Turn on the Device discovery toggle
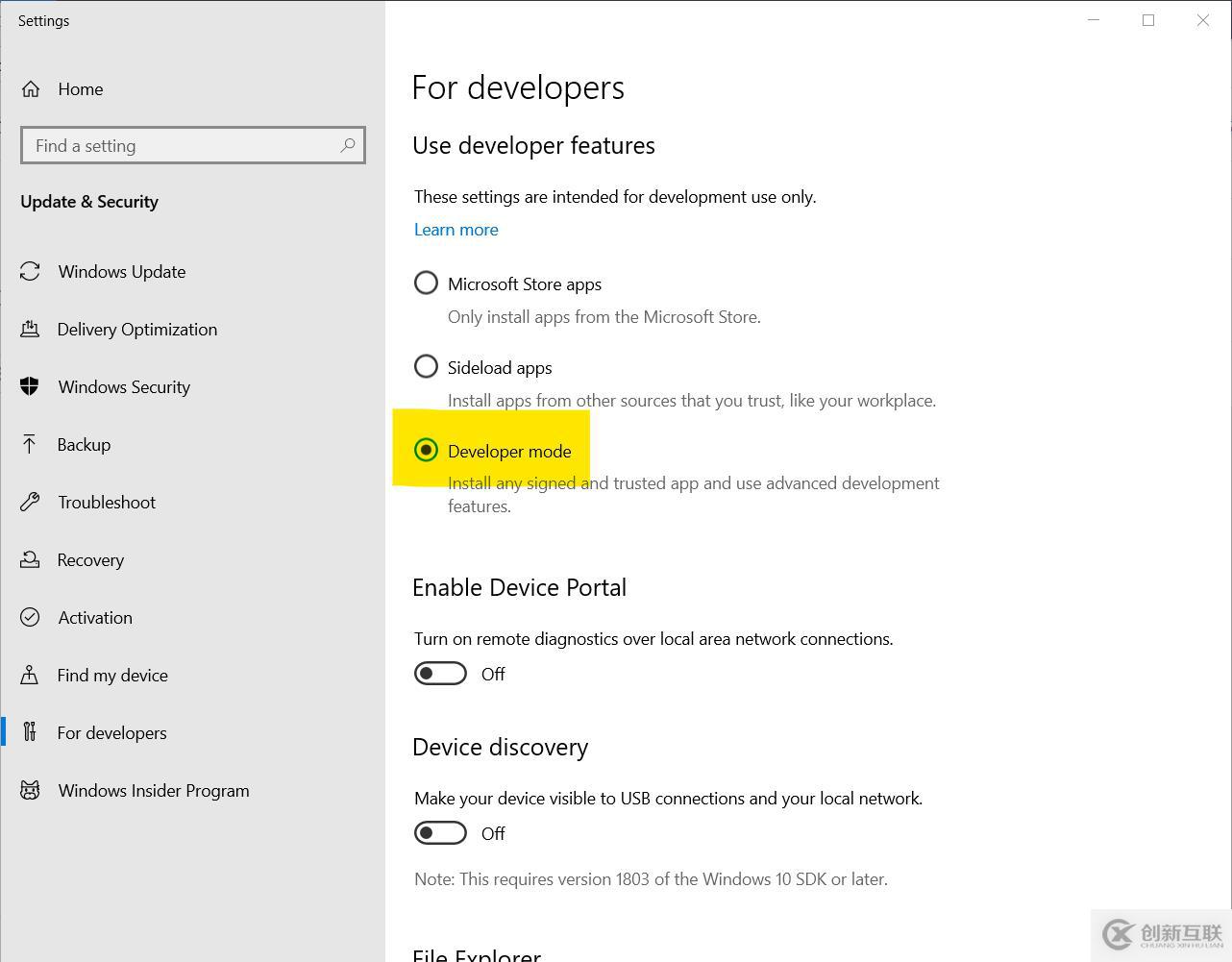 pos(440,832)
